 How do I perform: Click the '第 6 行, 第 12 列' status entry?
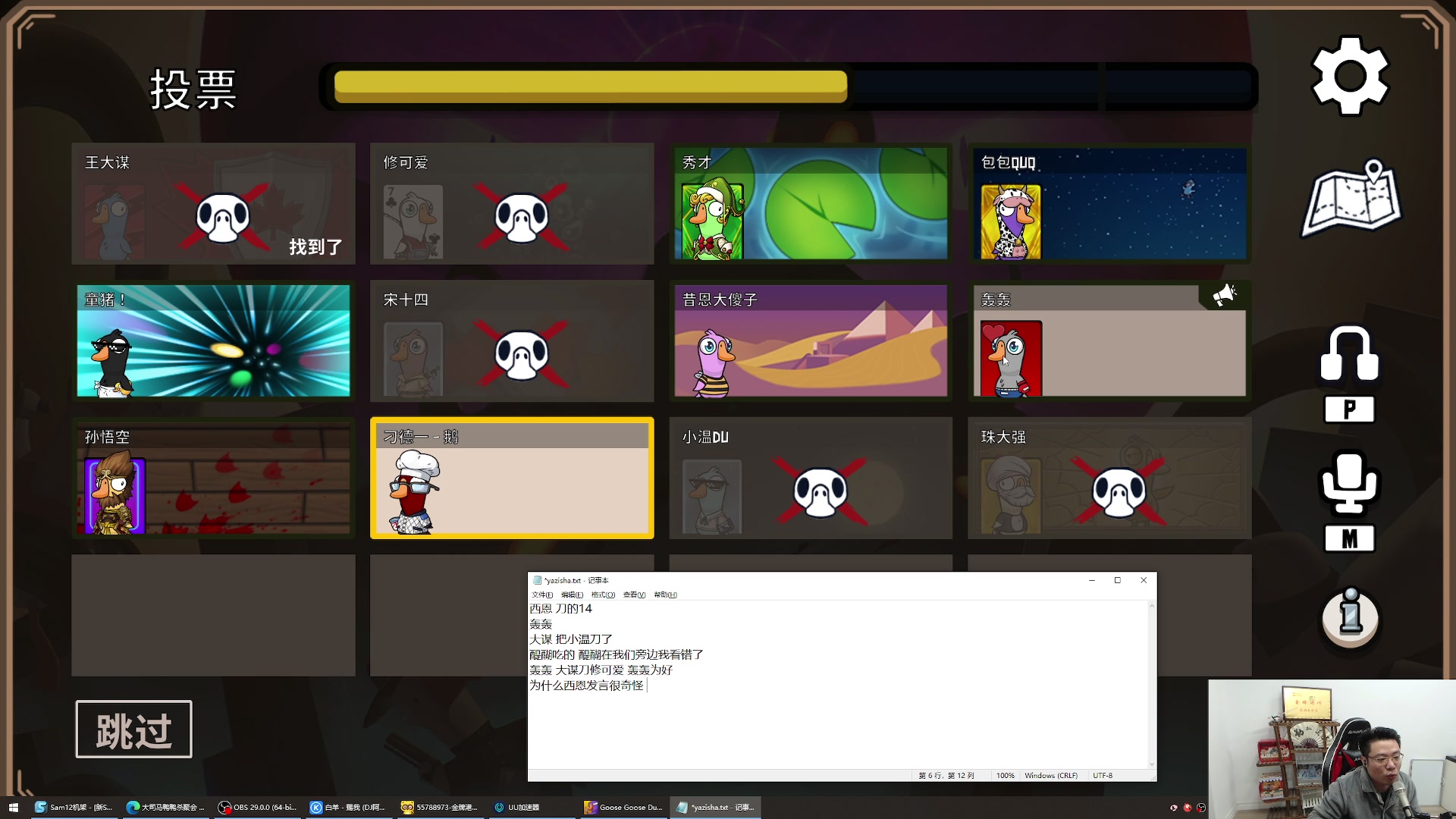click(946, 776)
